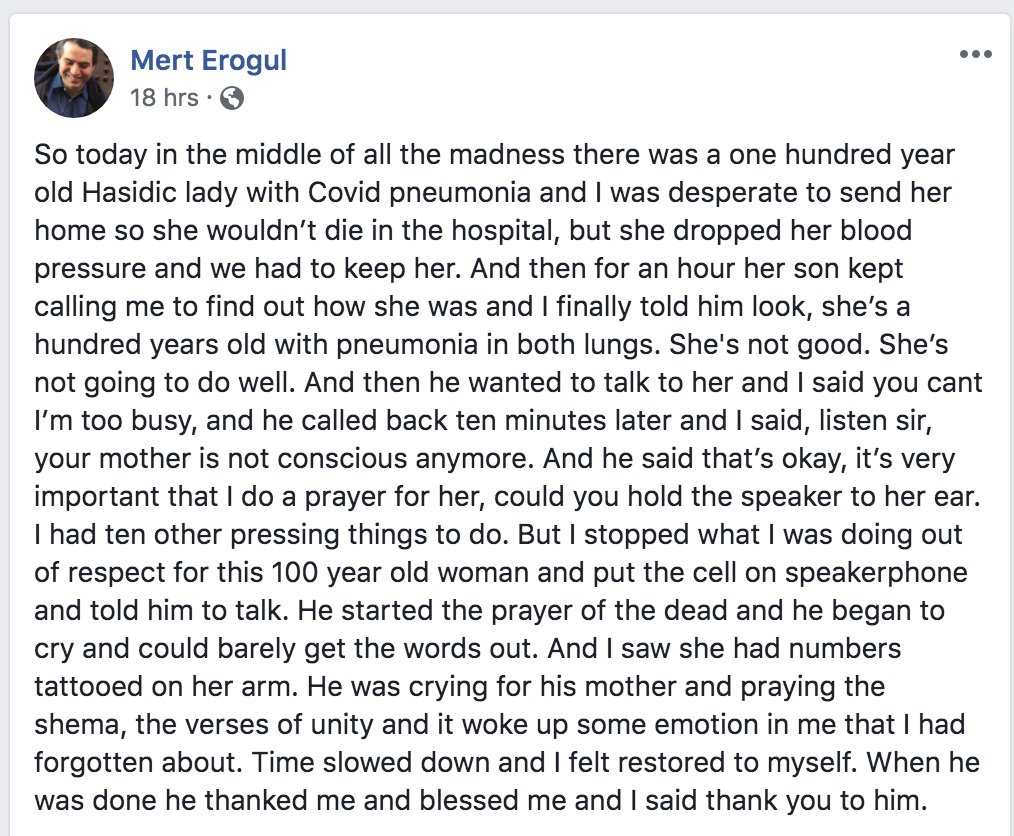The height and width of the screenshot is (836, 1014).
Task: Click the Mert Erogul author name link
Action: (208, 60)
